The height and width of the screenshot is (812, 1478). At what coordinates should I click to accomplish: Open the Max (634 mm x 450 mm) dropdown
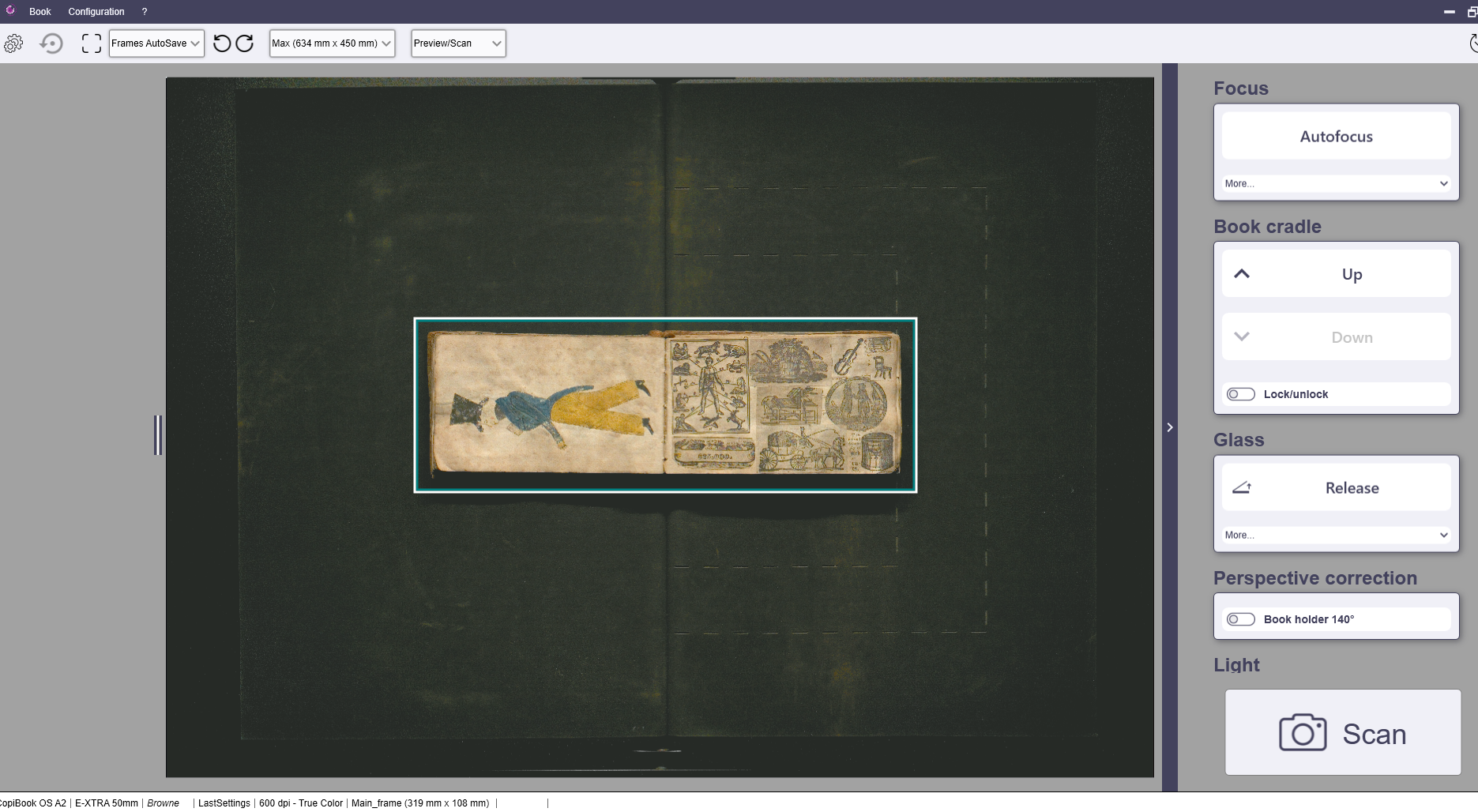pyautogui.click(x=332, y=43)
